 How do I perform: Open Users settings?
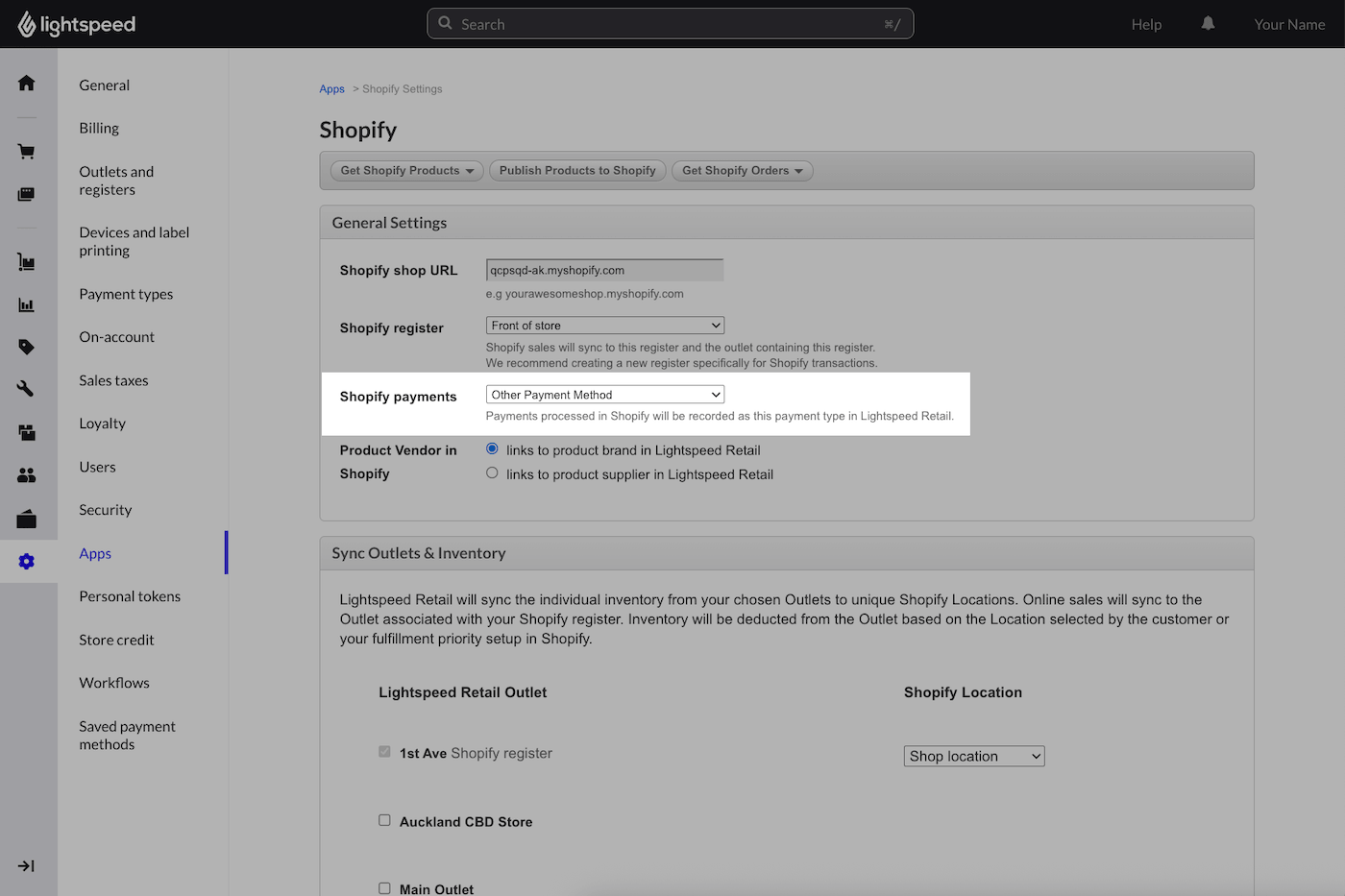tap(97, 468)
